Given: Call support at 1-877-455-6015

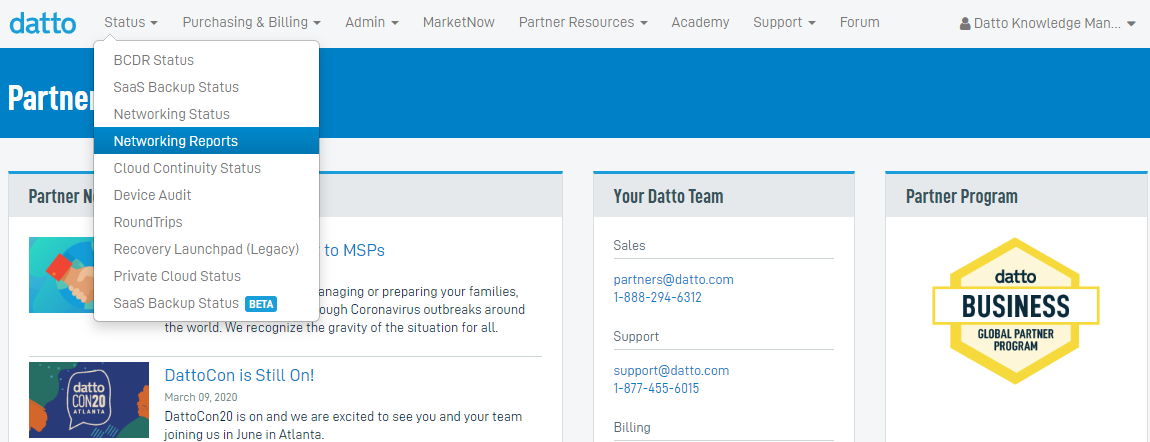Looking at the screenshot, I should click(656, 388).
